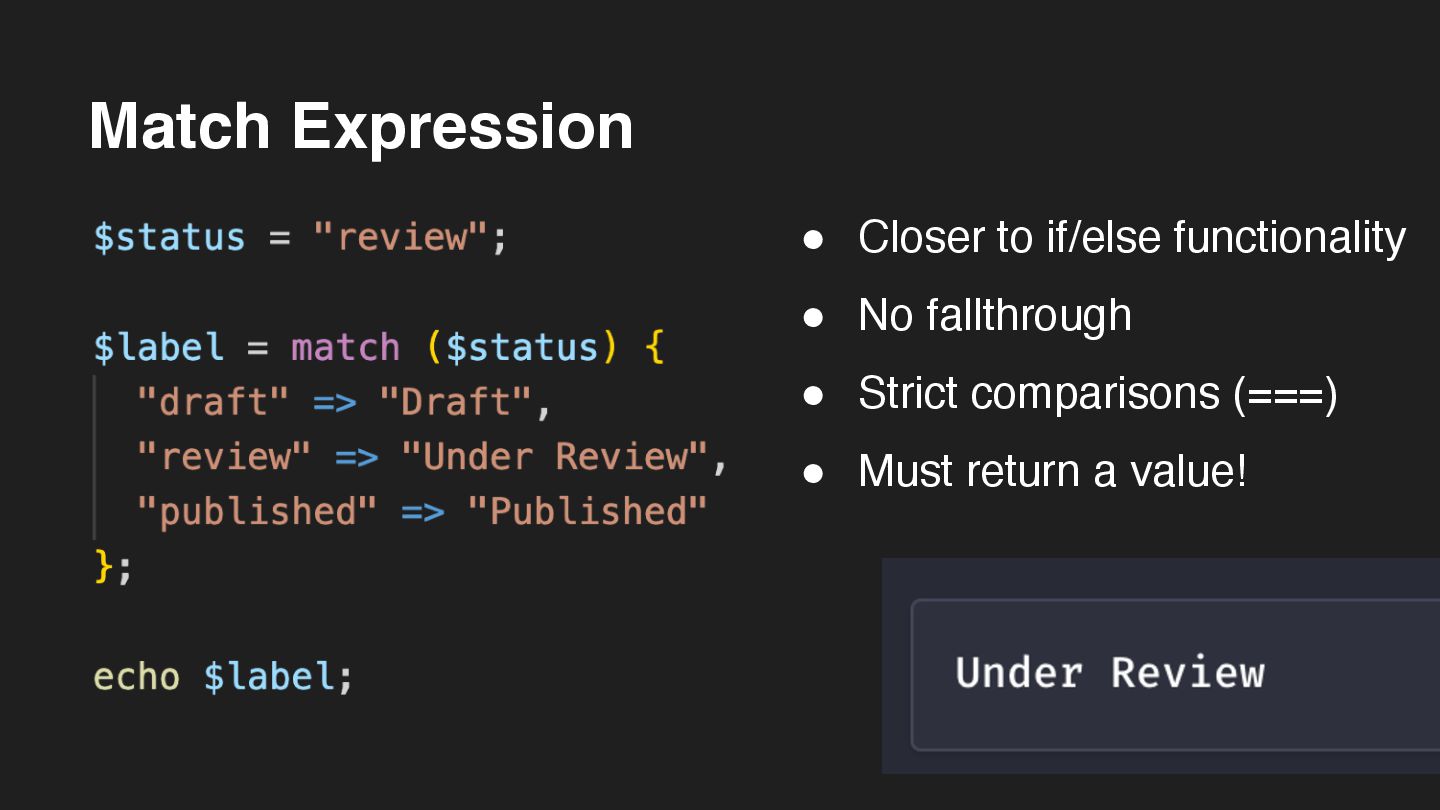Click the $label variable after echo

click(x=268, y=677)
